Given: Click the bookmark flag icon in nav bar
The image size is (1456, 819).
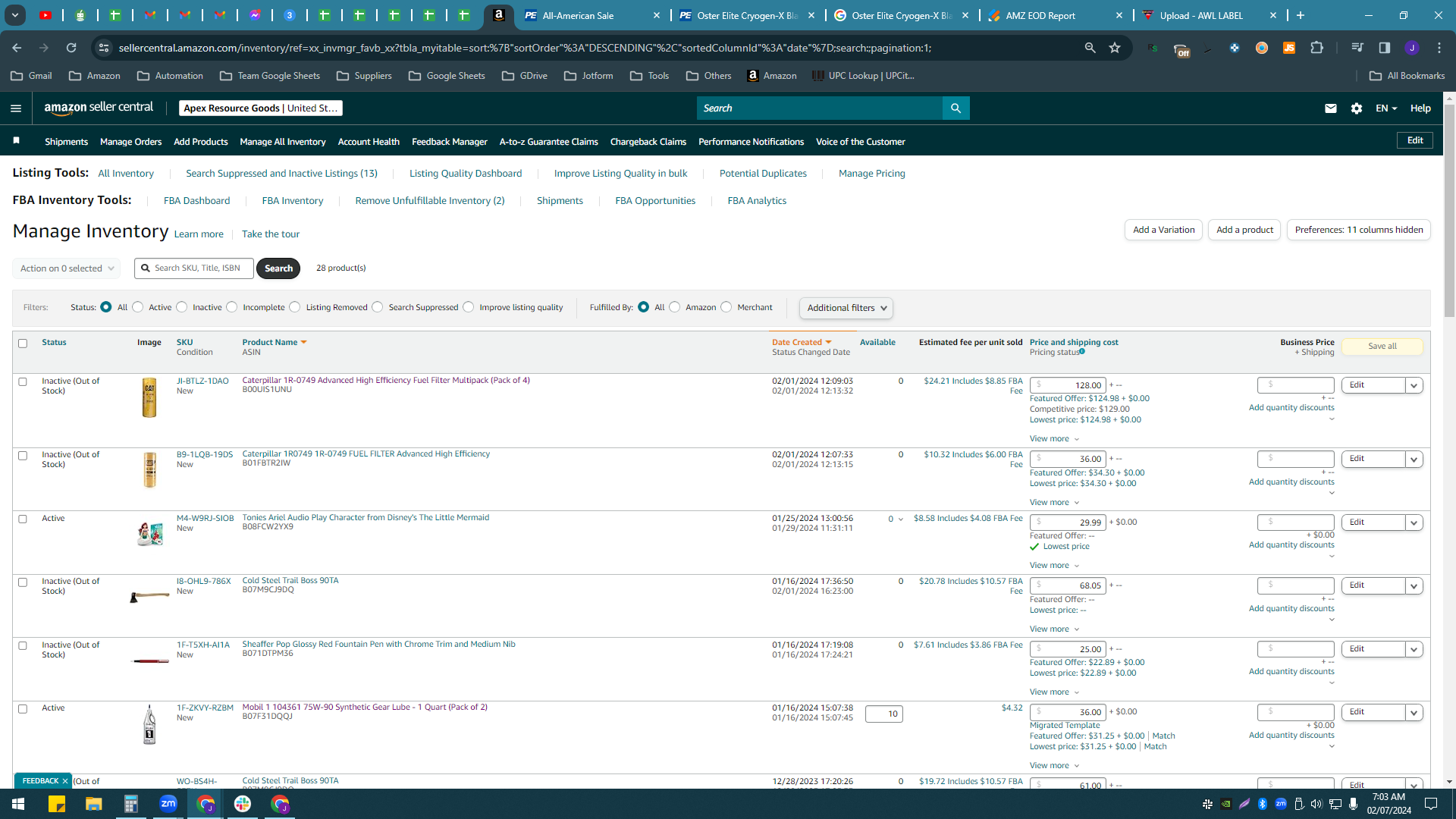Looking at the screenshot, I should tap(17, 141).
